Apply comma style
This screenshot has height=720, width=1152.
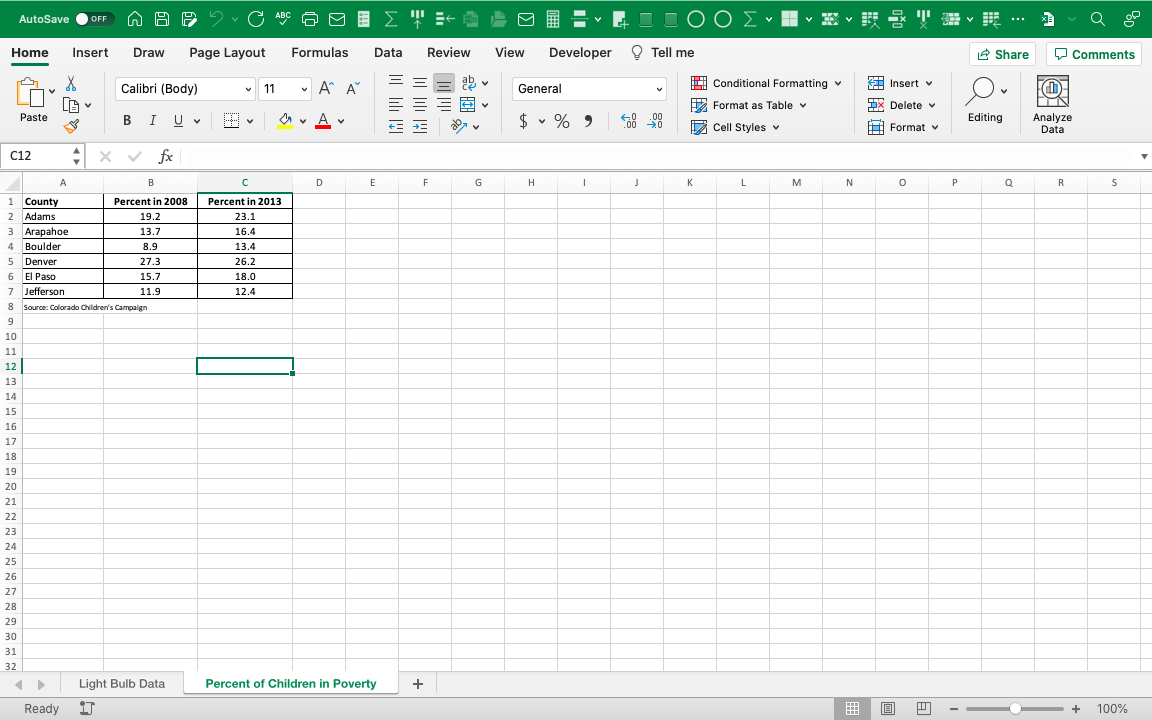(588, 121)
